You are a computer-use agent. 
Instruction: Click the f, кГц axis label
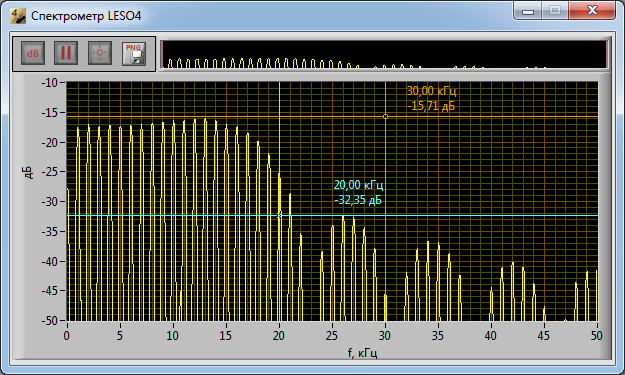pos(362,353)
